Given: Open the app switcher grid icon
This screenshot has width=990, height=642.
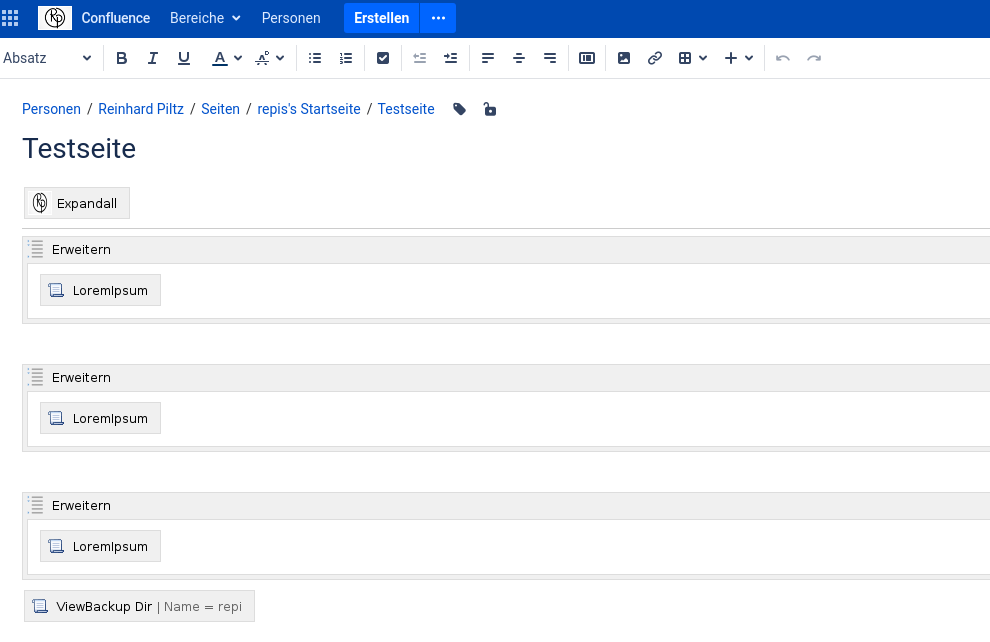Looking at the screenshot, I should [10, 18].
